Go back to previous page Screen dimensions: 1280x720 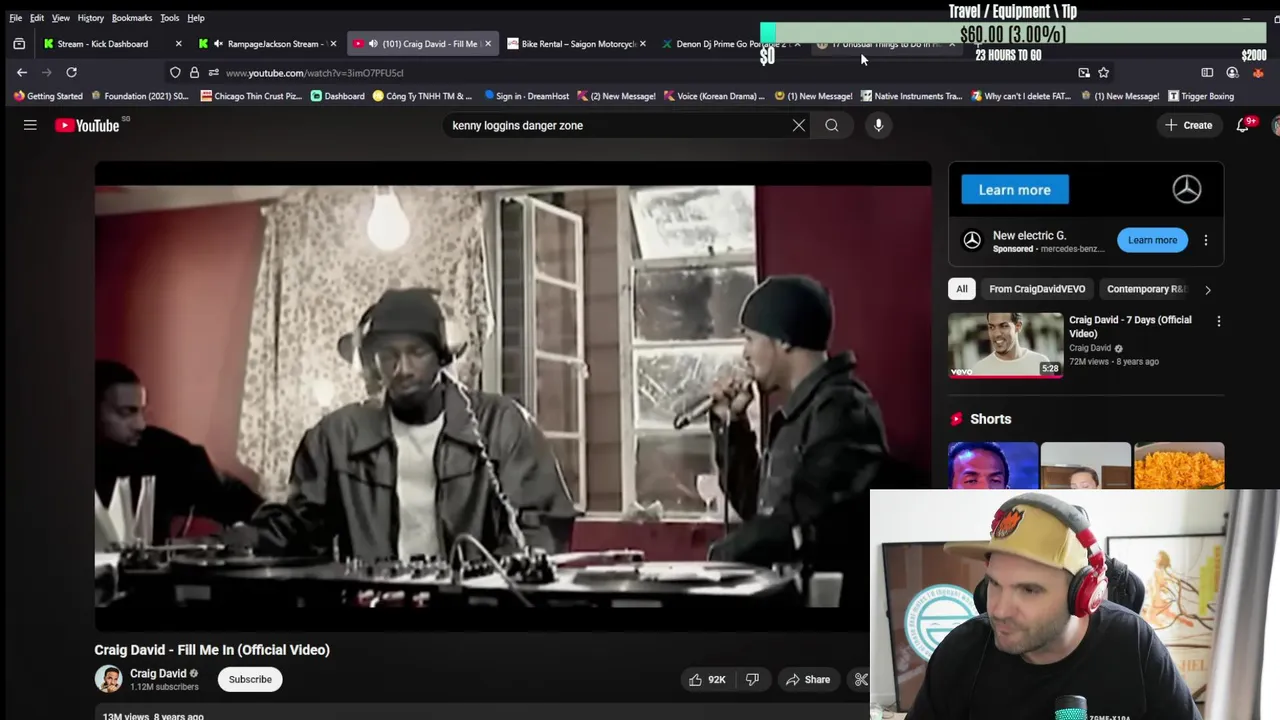tap(22, 72)
